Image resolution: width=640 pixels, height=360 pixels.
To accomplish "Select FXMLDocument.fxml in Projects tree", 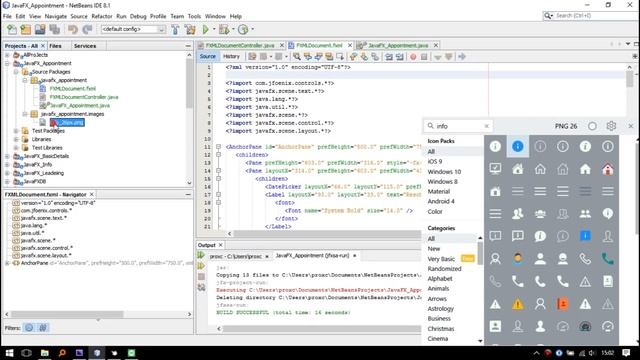I will pos(73,89).
